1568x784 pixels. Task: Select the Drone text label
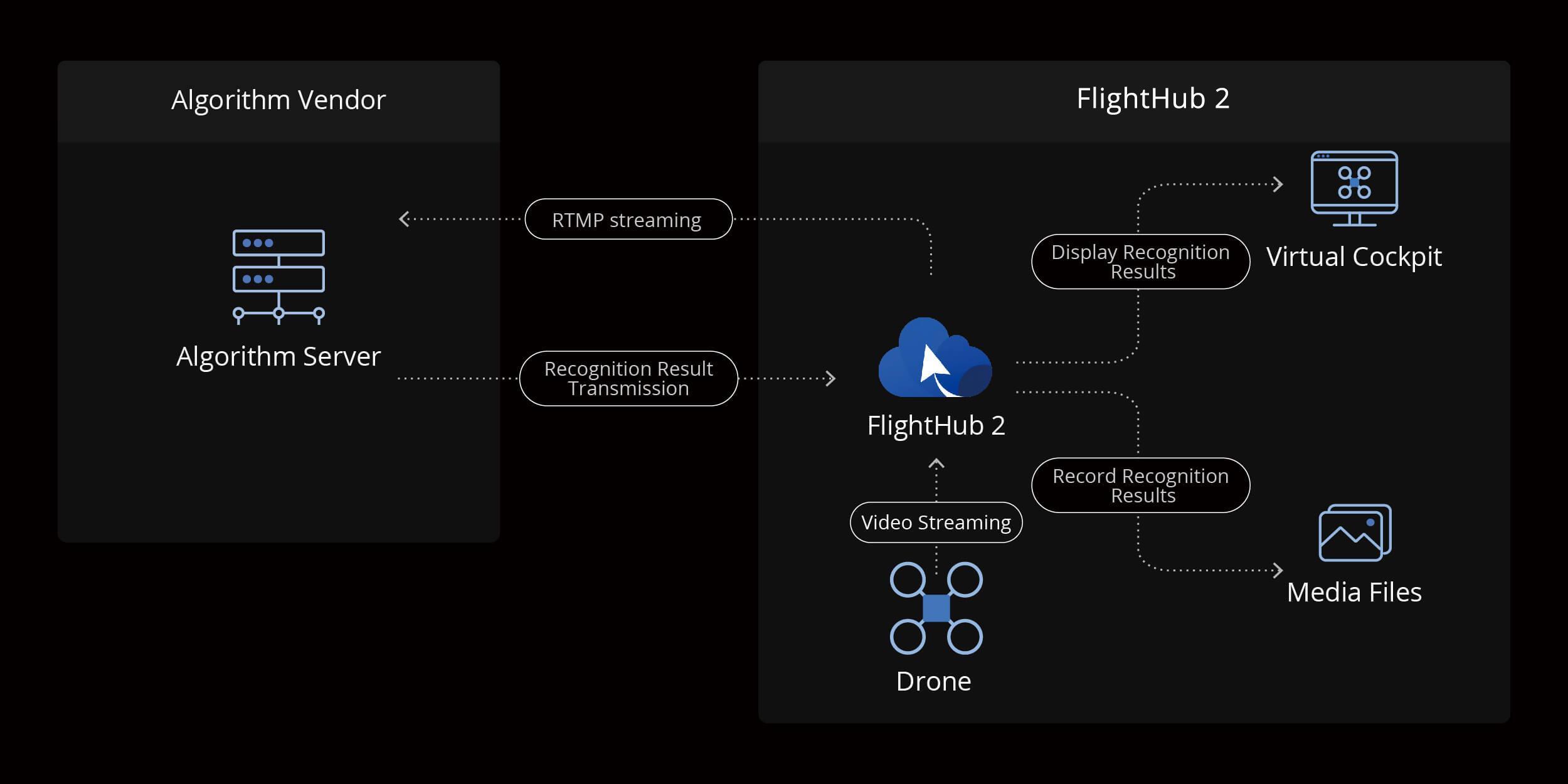click(x=933, y=681)
